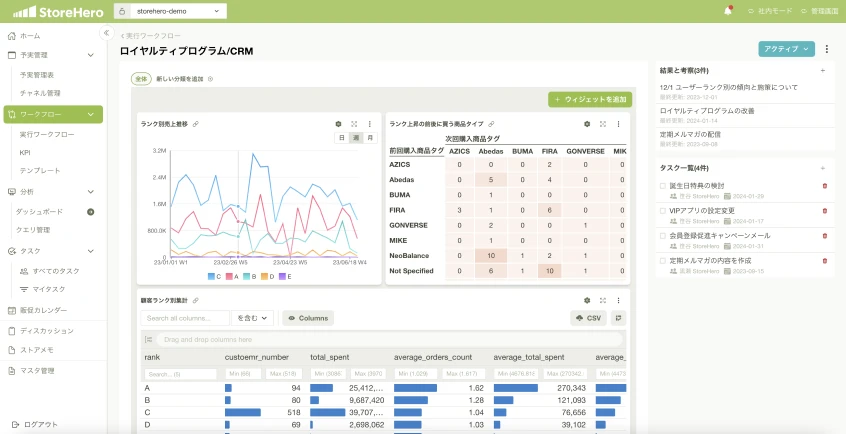Click the ウィジェットを追加 button
Viewport: 846px width, 434px height.
(x=589, y=99)
